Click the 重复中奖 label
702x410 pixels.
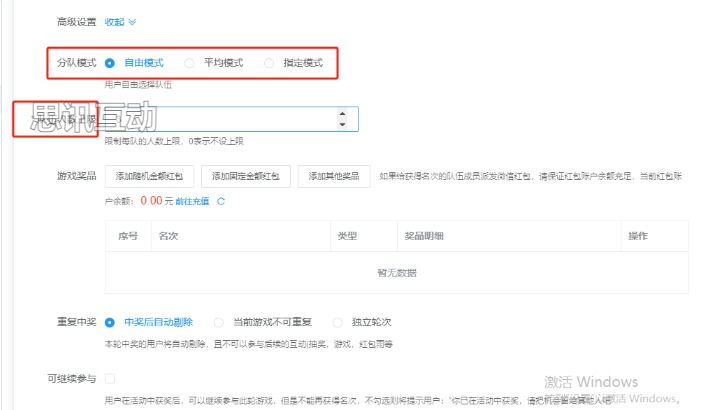(x=77, y=322)
